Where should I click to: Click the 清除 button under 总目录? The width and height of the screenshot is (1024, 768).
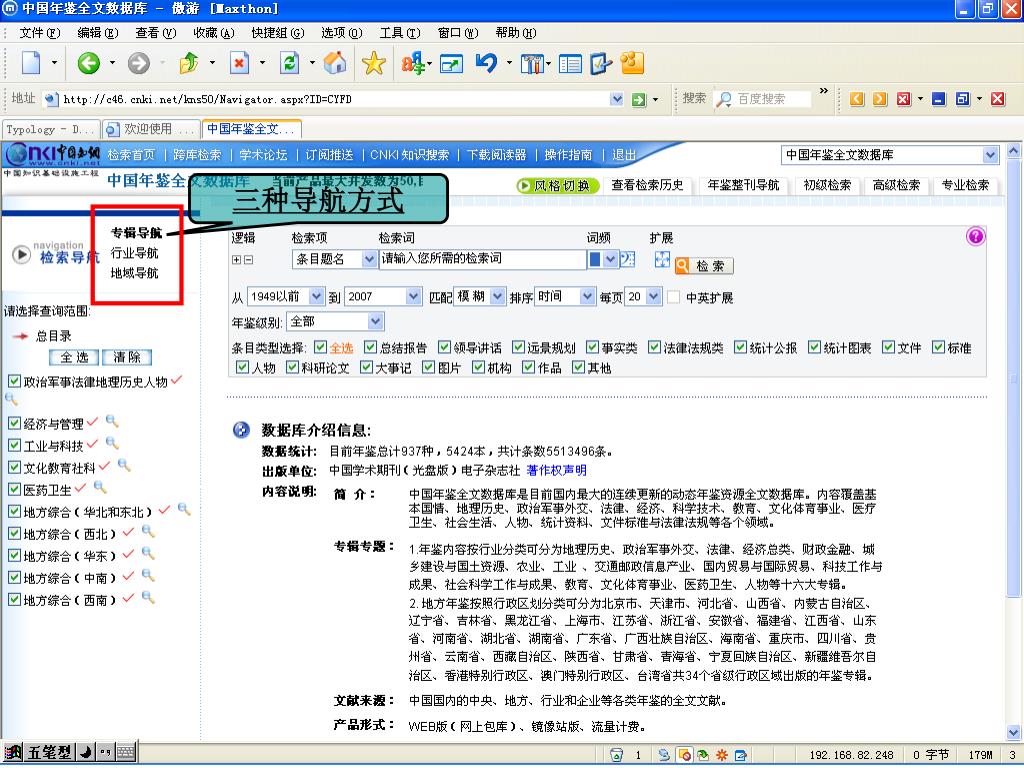[127, 357]
